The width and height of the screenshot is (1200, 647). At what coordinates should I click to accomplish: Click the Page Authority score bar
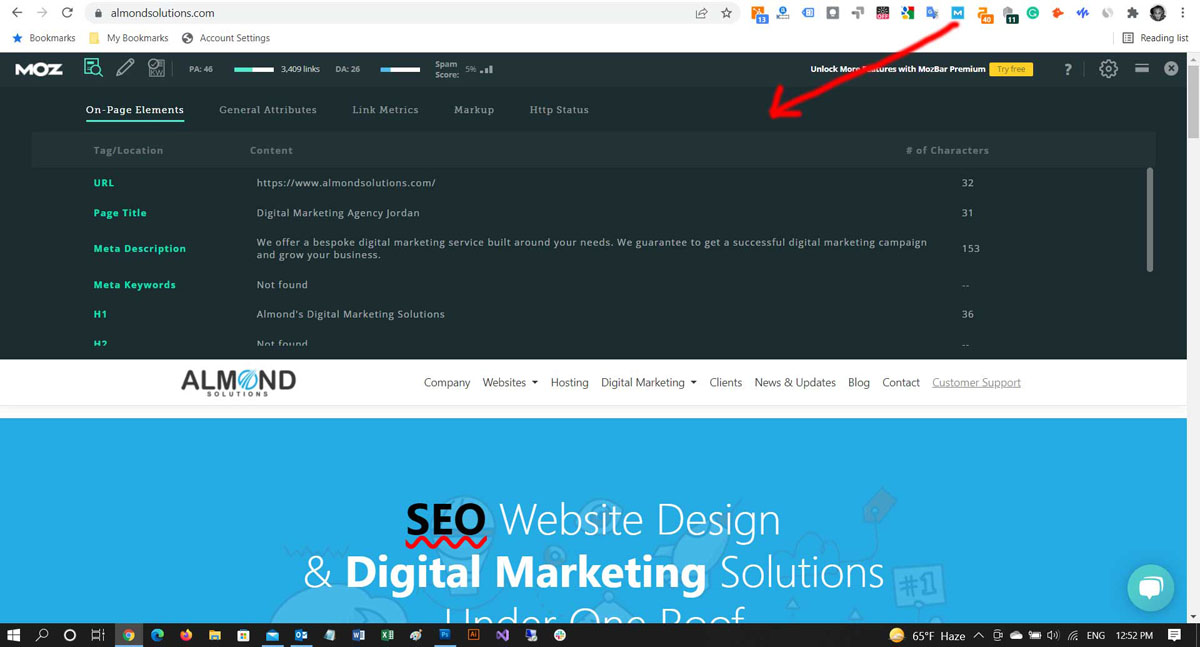[x=254, y=69]
